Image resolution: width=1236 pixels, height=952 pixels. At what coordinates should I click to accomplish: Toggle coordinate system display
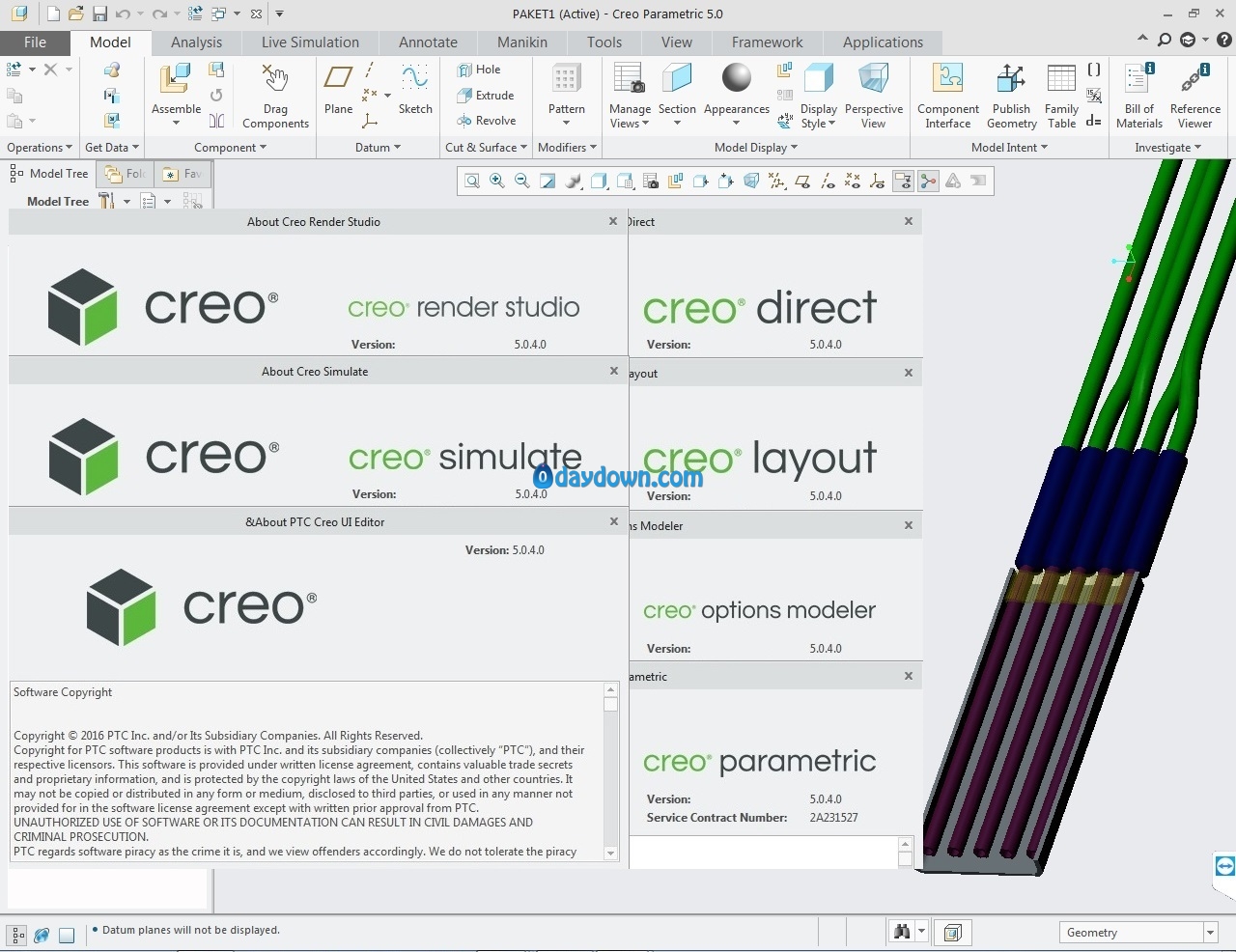(878, 181)
